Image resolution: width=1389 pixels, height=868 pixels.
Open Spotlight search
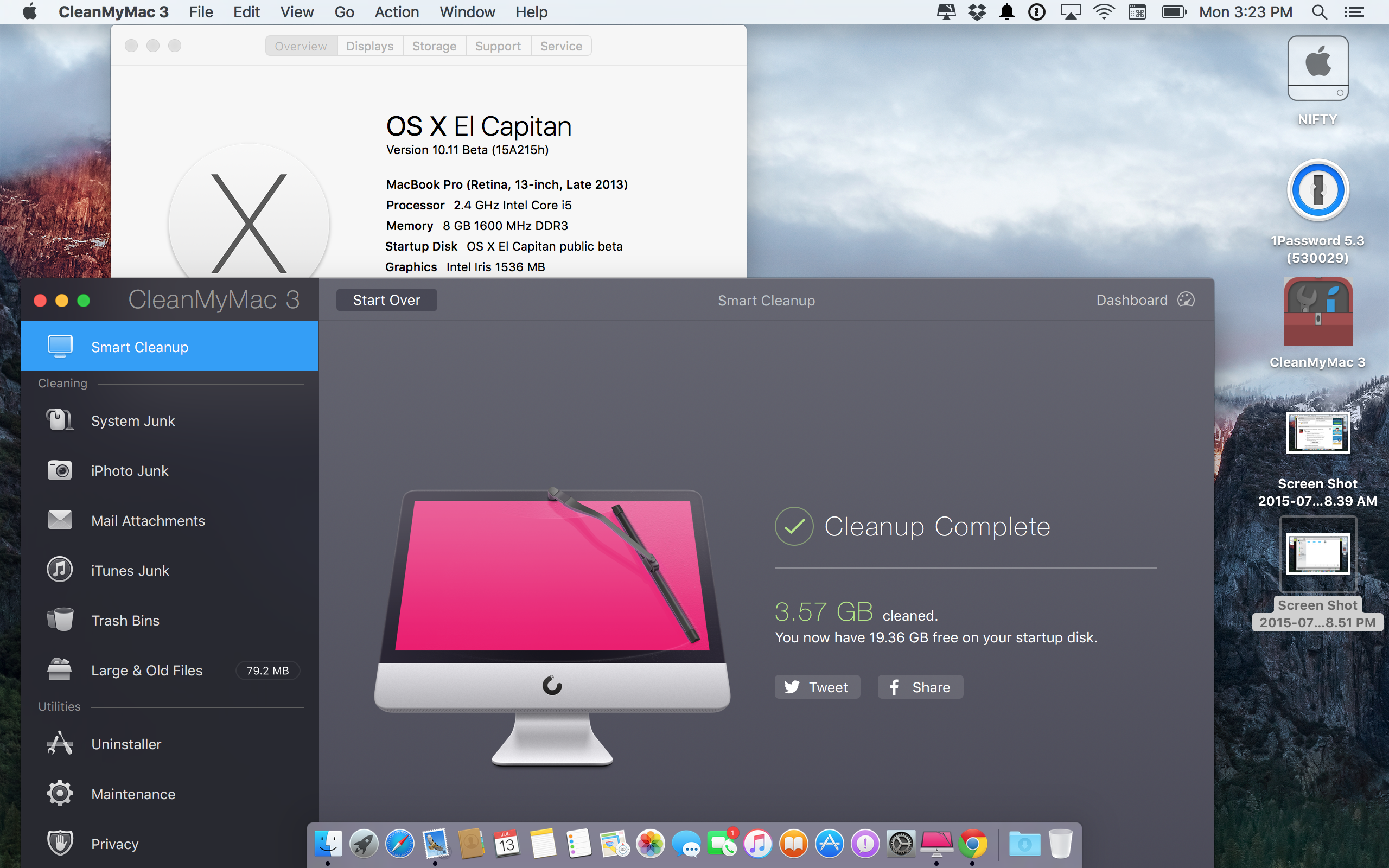point(1320,12)
